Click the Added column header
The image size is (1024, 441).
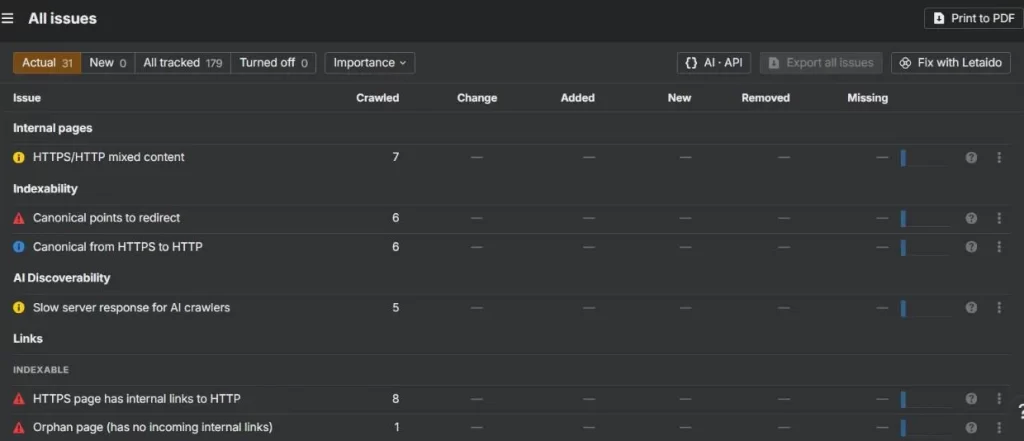click(x=577, y=98)
